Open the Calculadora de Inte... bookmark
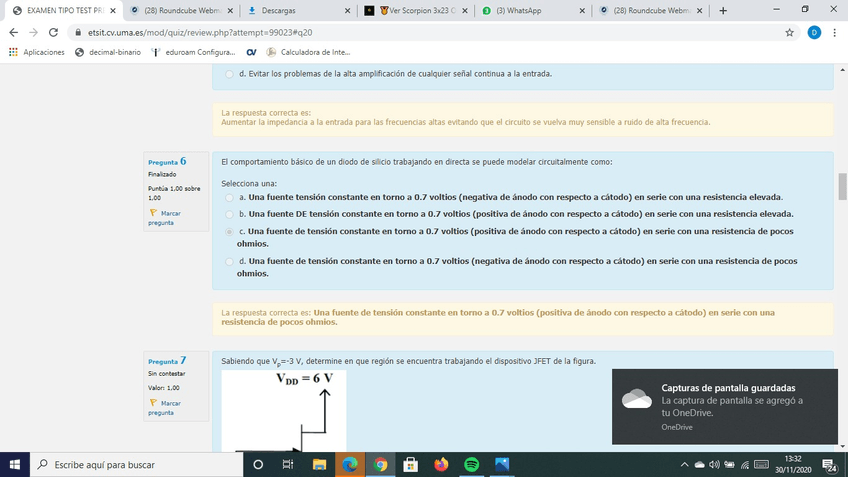Viewport: 848px width, 477px height. pos(308,52)
